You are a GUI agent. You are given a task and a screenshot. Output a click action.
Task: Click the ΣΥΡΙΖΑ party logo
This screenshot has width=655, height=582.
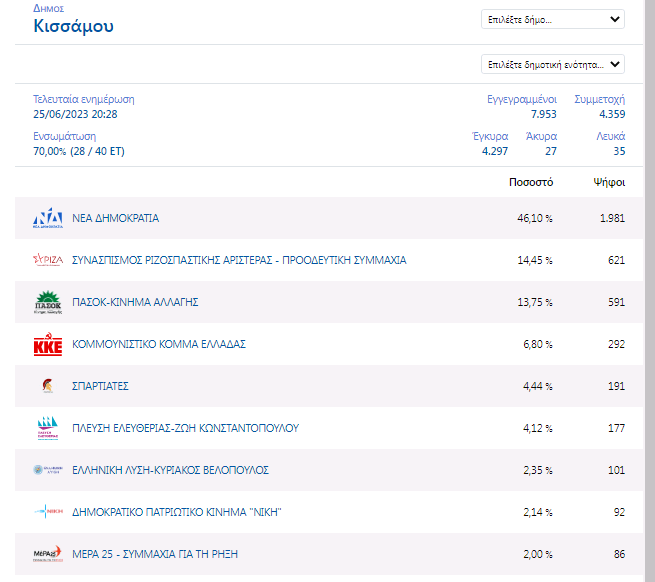[48, 260]
